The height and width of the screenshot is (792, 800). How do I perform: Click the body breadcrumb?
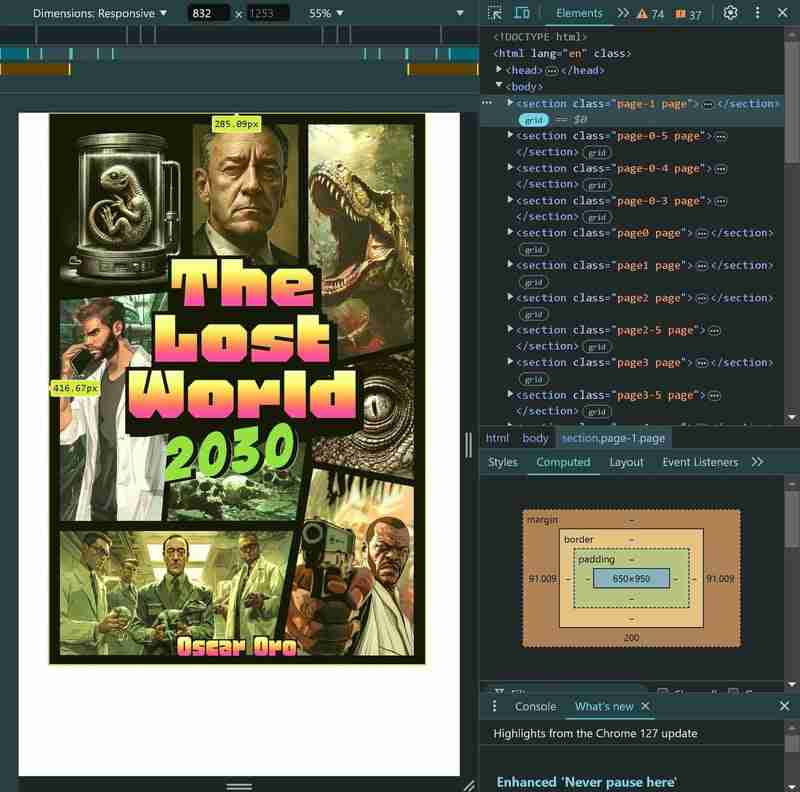pos(535,438)
